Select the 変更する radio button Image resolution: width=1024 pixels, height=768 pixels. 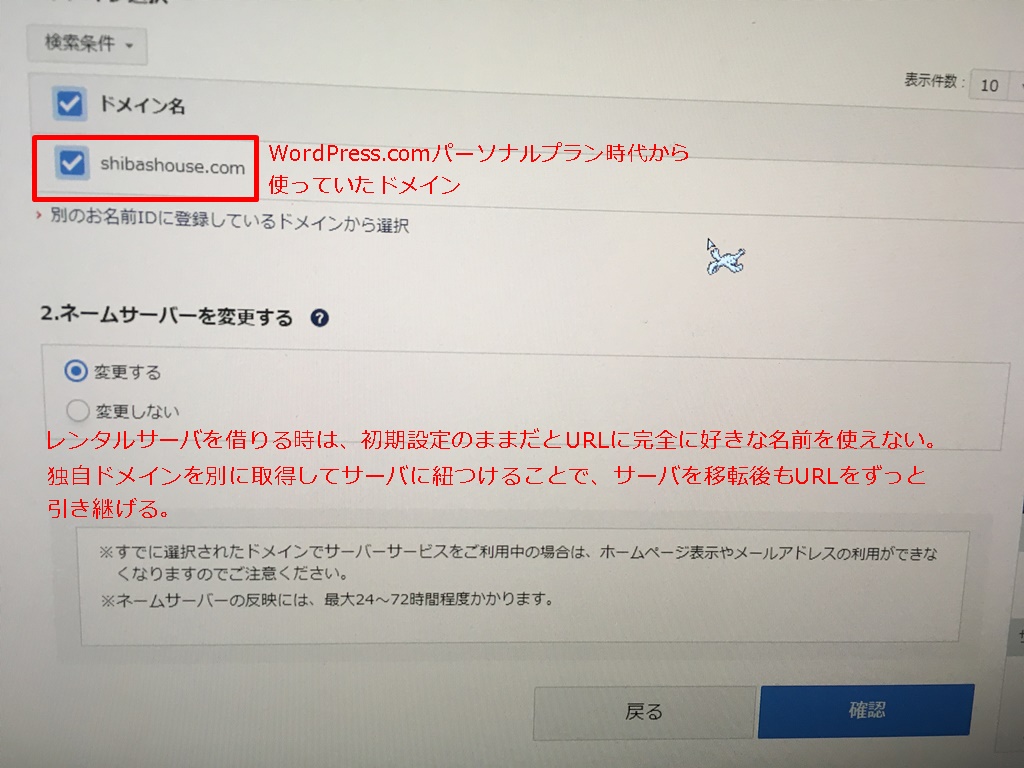point(76,371)
